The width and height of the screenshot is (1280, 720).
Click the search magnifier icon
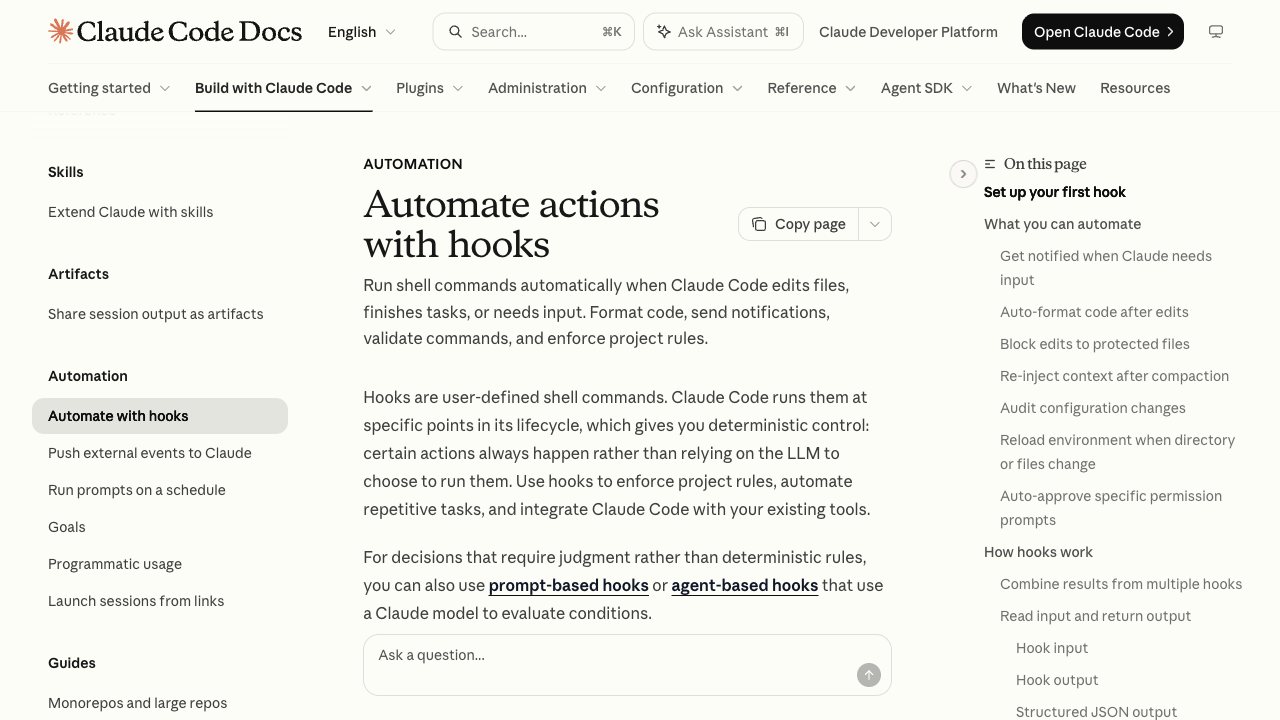(x=456, y=32)
